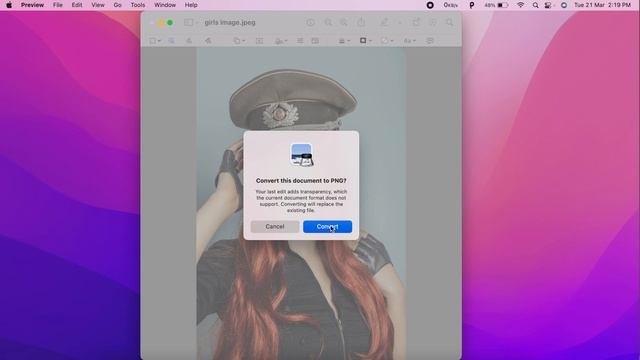Click the P icon in menu bar
The height and width of the screenshot is (360, 640).
point(471,5)
